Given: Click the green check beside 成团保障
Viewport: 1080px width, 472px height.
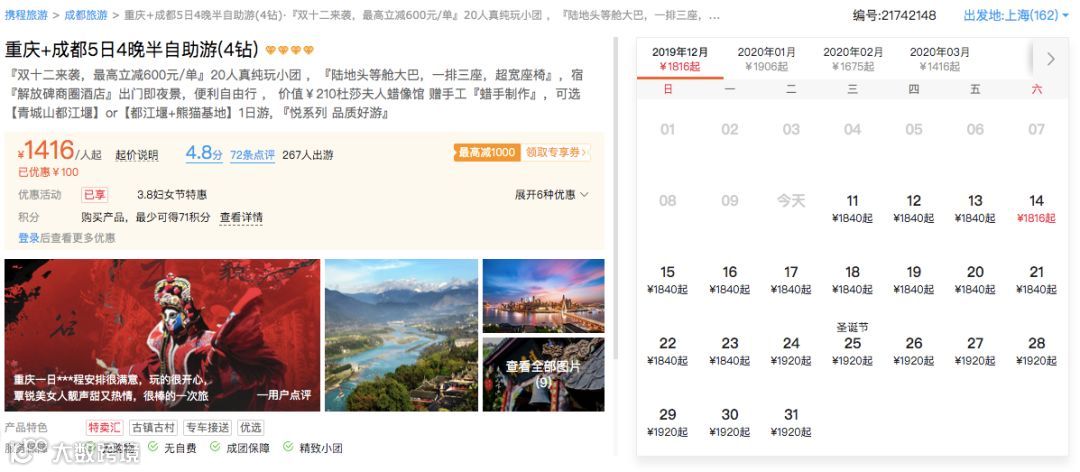Looking at the screenshot, I should tap(215, 447).
